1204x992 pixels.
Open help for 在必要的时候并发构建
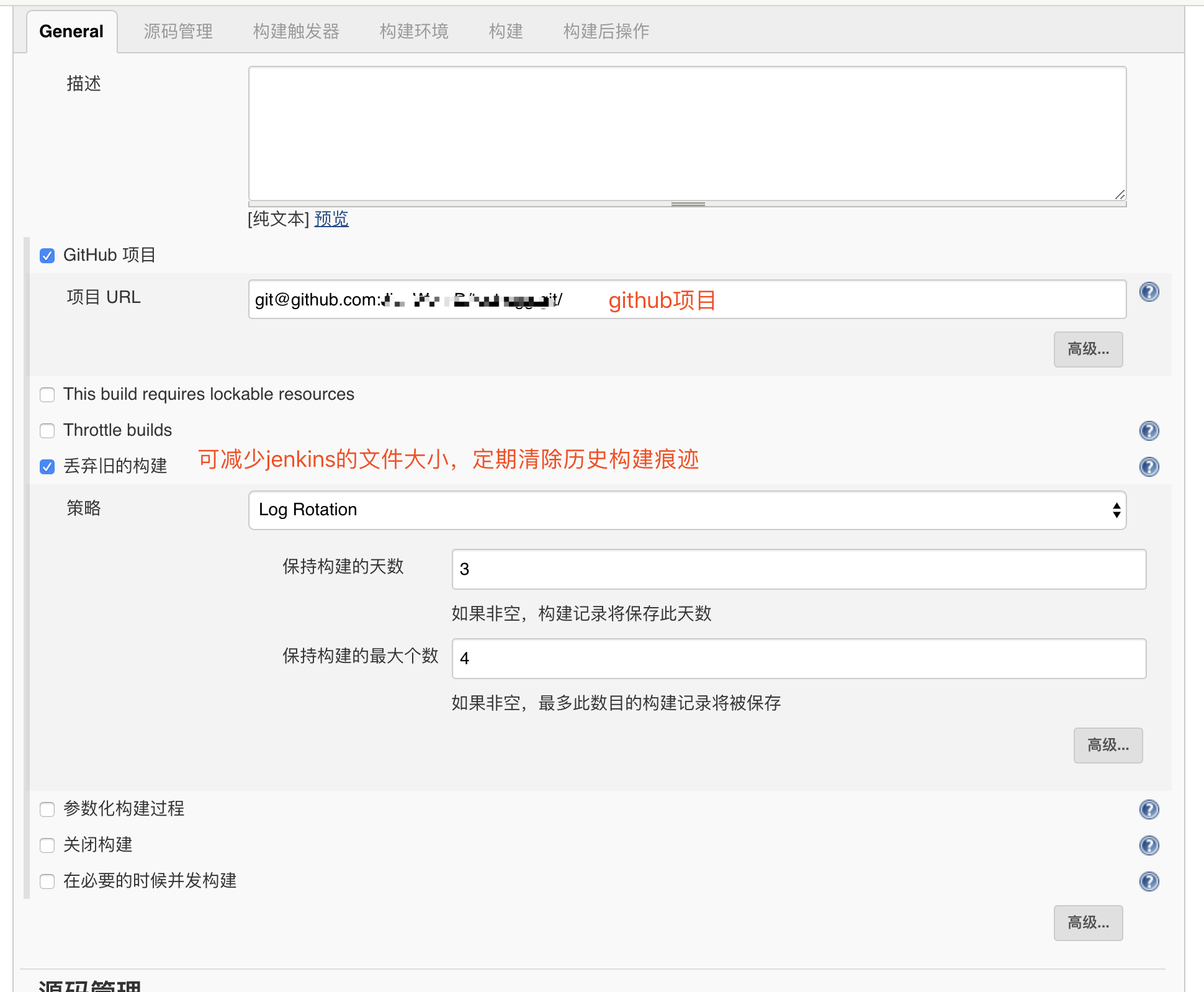click(x=1149, y=881)
